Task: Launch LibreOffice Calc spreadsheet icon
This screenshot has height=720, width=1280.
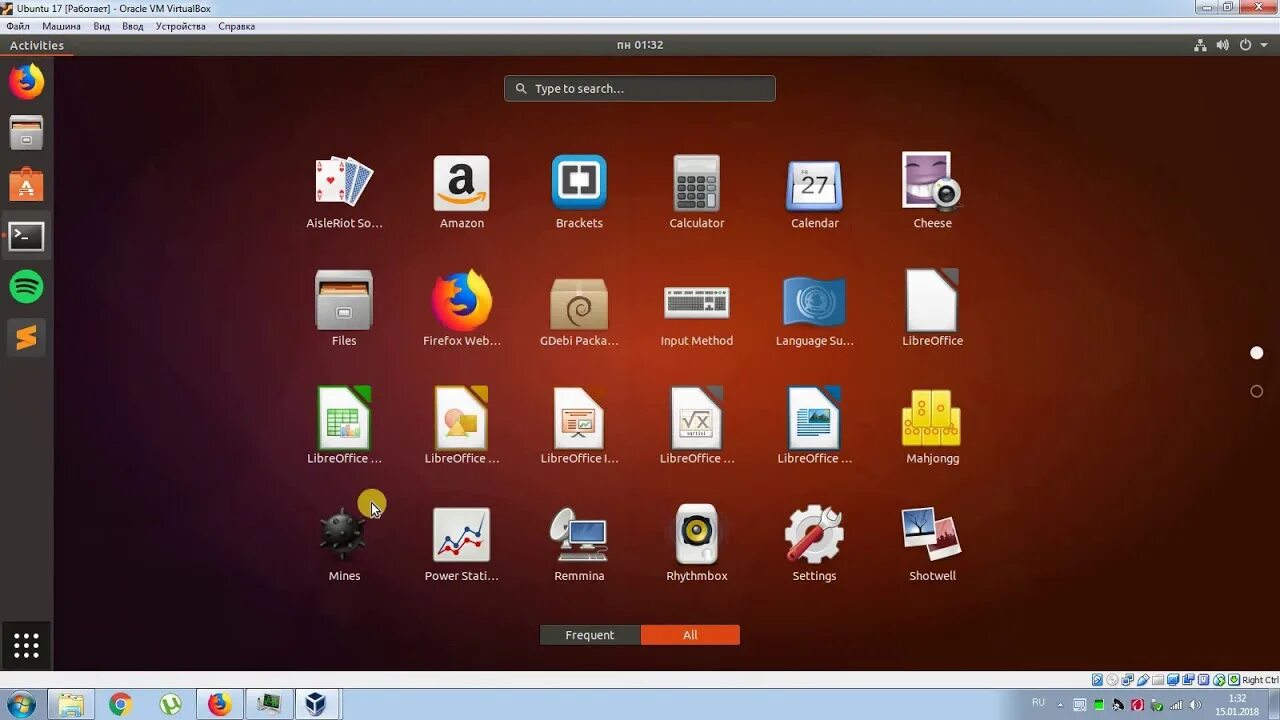Action: (x=344, y=418)
